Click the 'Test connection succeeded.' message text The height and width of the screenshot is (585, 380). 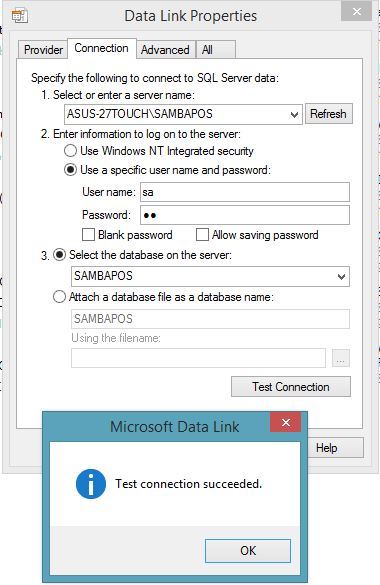(x=188, y=484)
